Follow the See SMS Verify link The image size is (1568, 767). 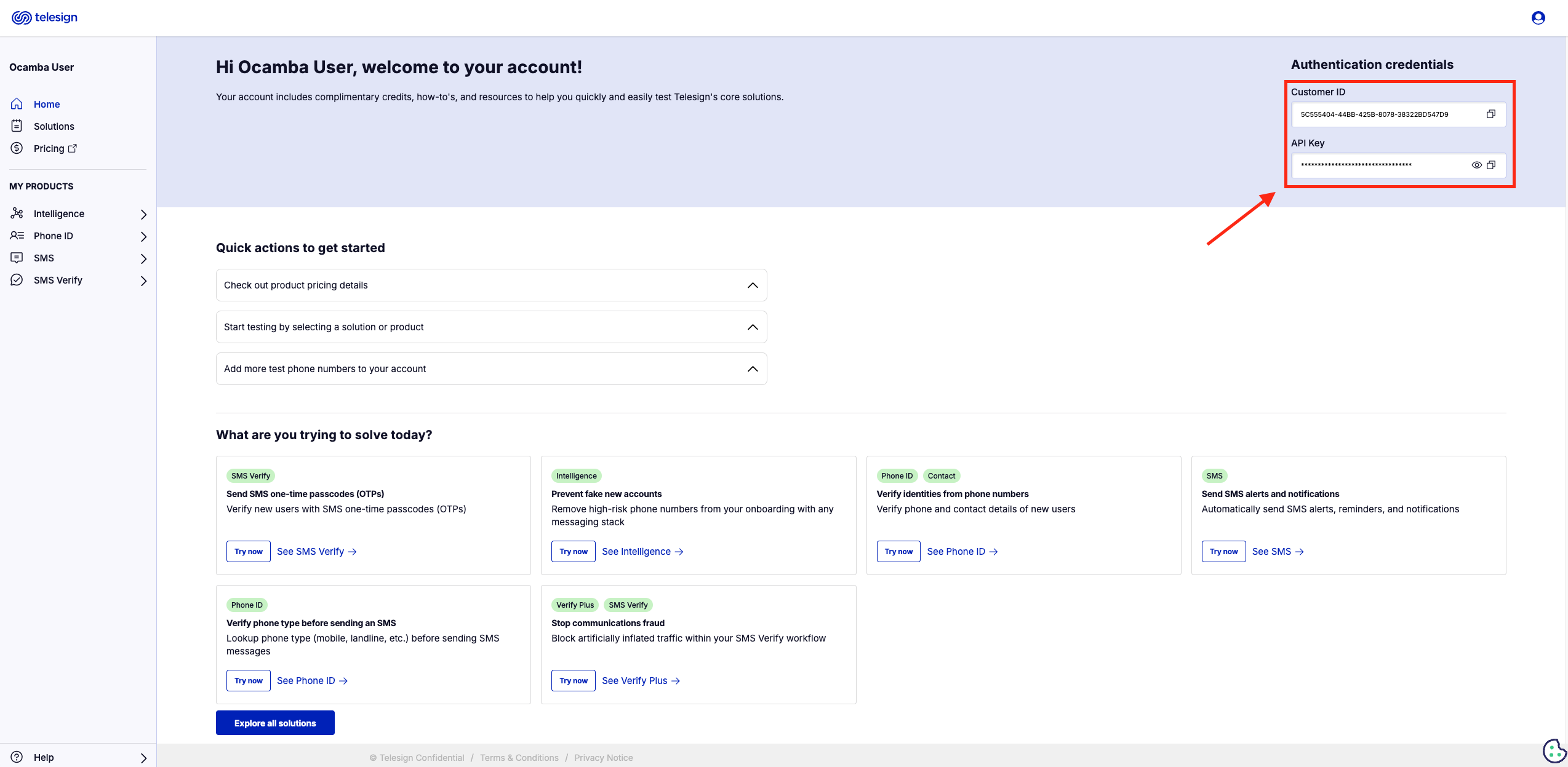(x=317, y=551)
